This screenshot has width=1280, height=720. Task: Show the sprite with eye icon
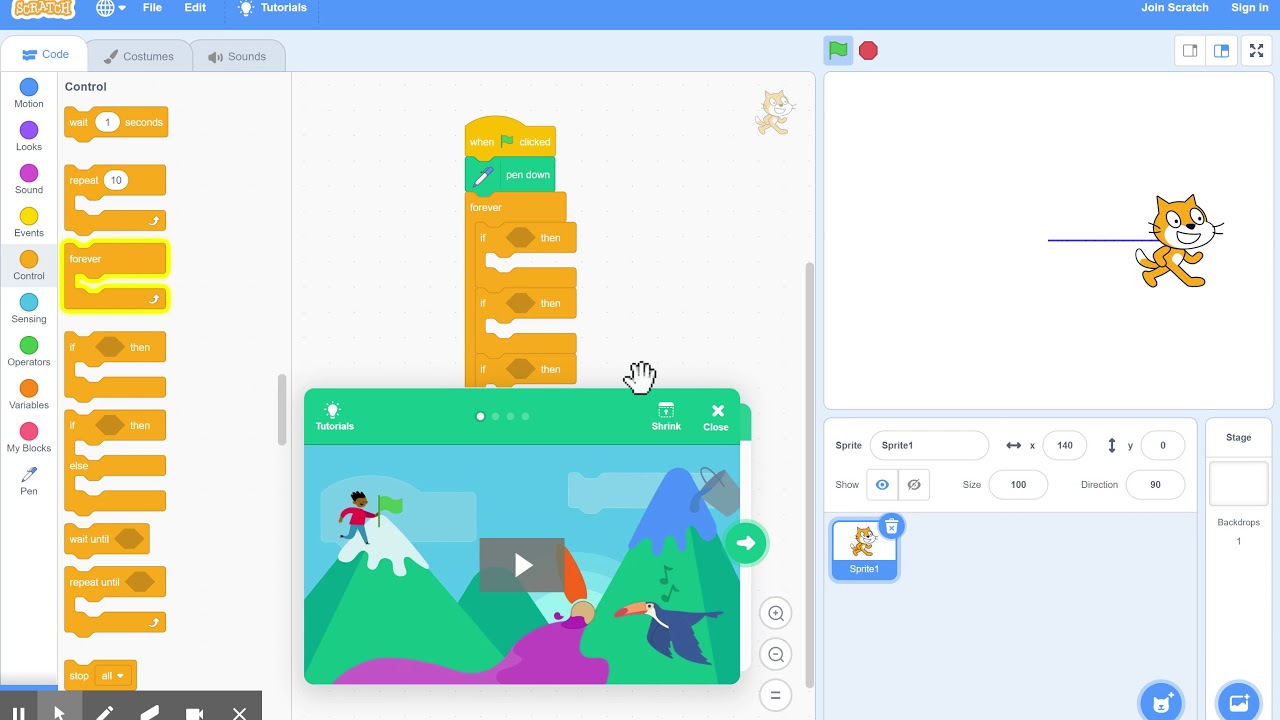pyautogui.click(x=882, y=484)
